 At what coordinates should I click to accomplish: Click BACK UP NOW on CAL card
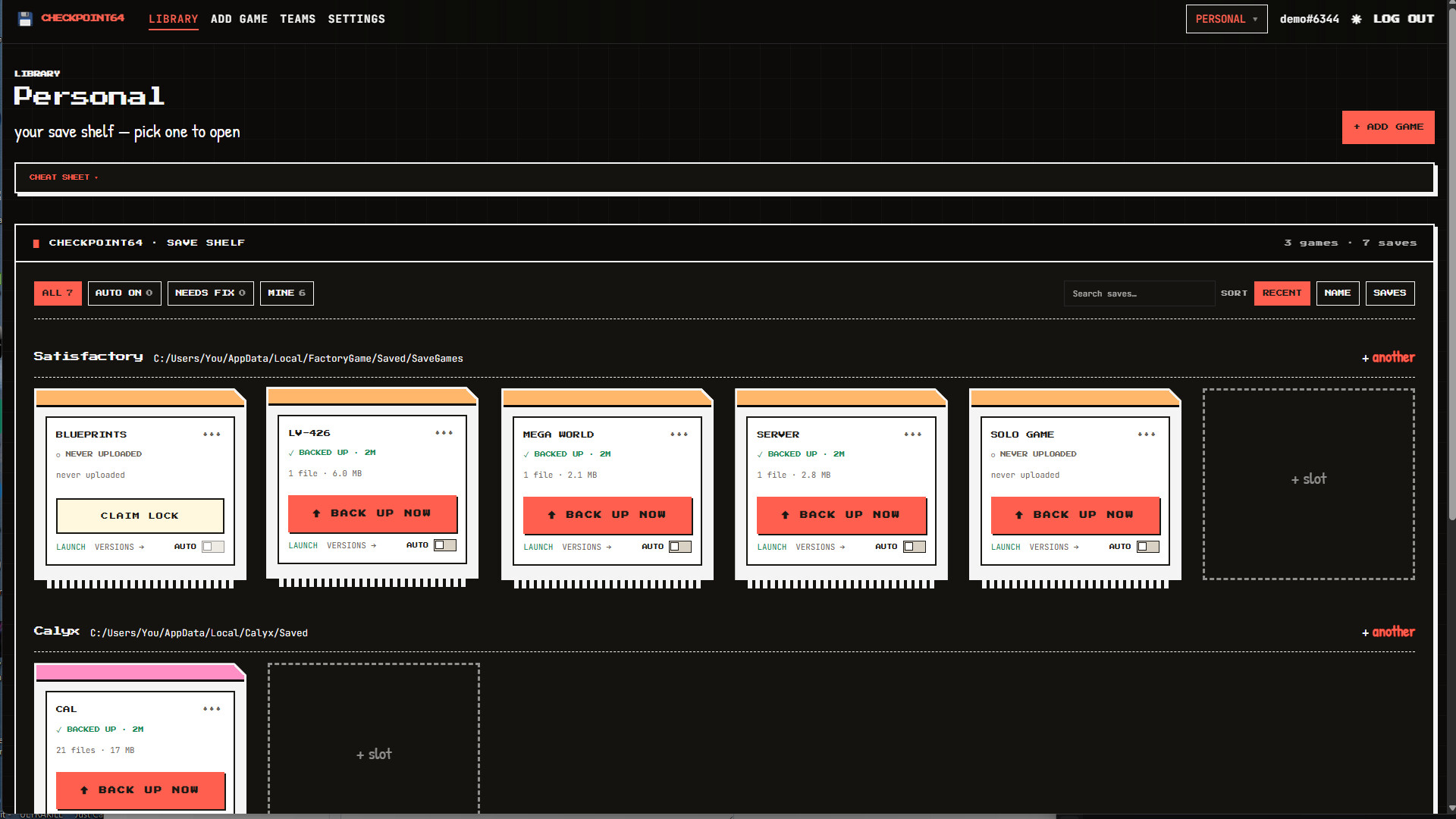[x=140, y=790]
